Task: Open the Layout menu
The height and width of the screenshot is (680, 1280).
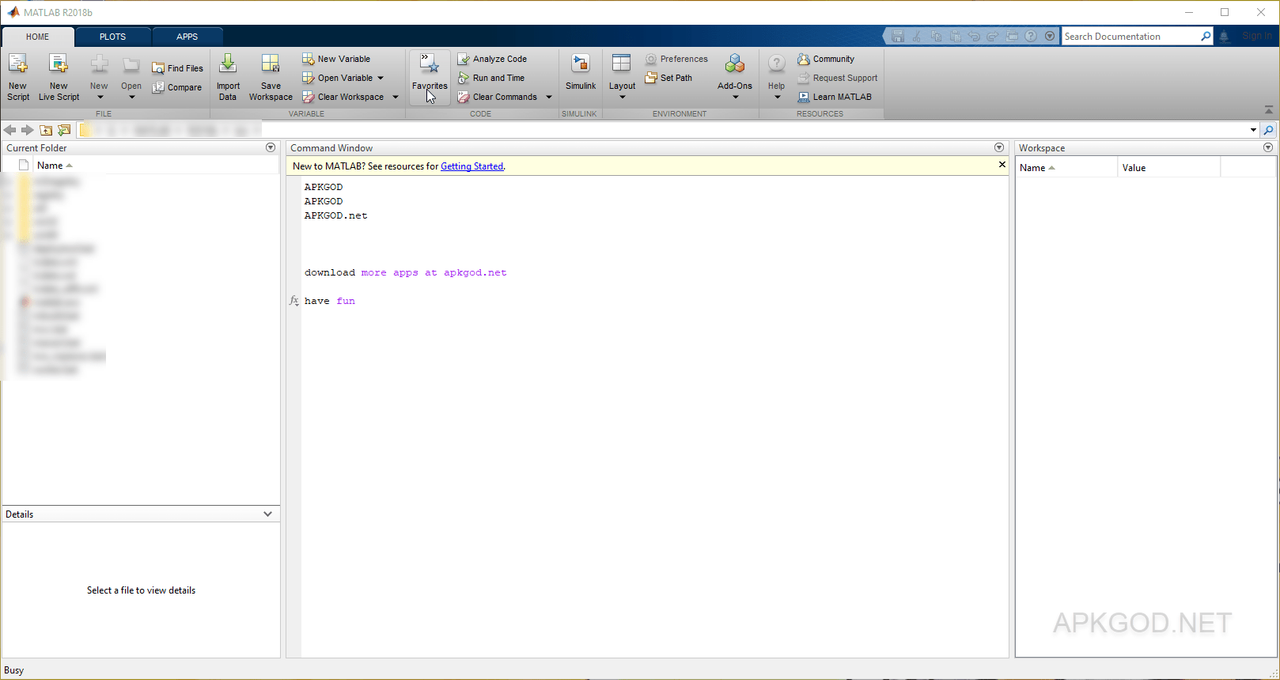Action: [x=622, y=77]
